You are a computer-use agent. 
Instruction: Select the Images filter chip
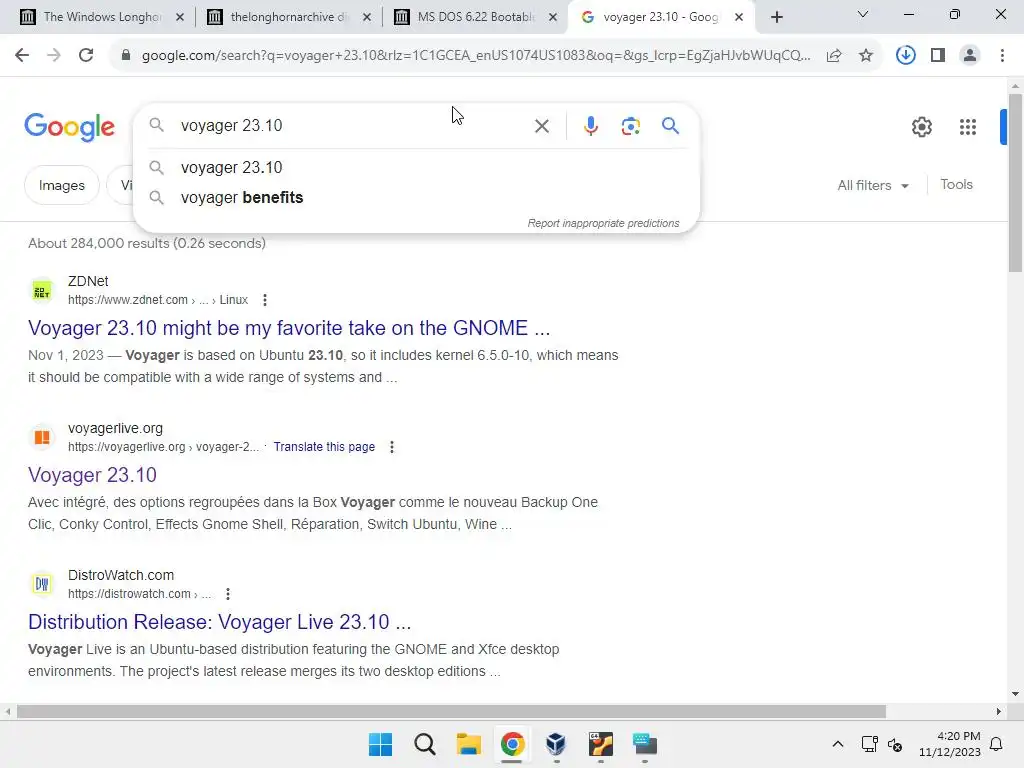pyautogui.click(x=61, y=185)
